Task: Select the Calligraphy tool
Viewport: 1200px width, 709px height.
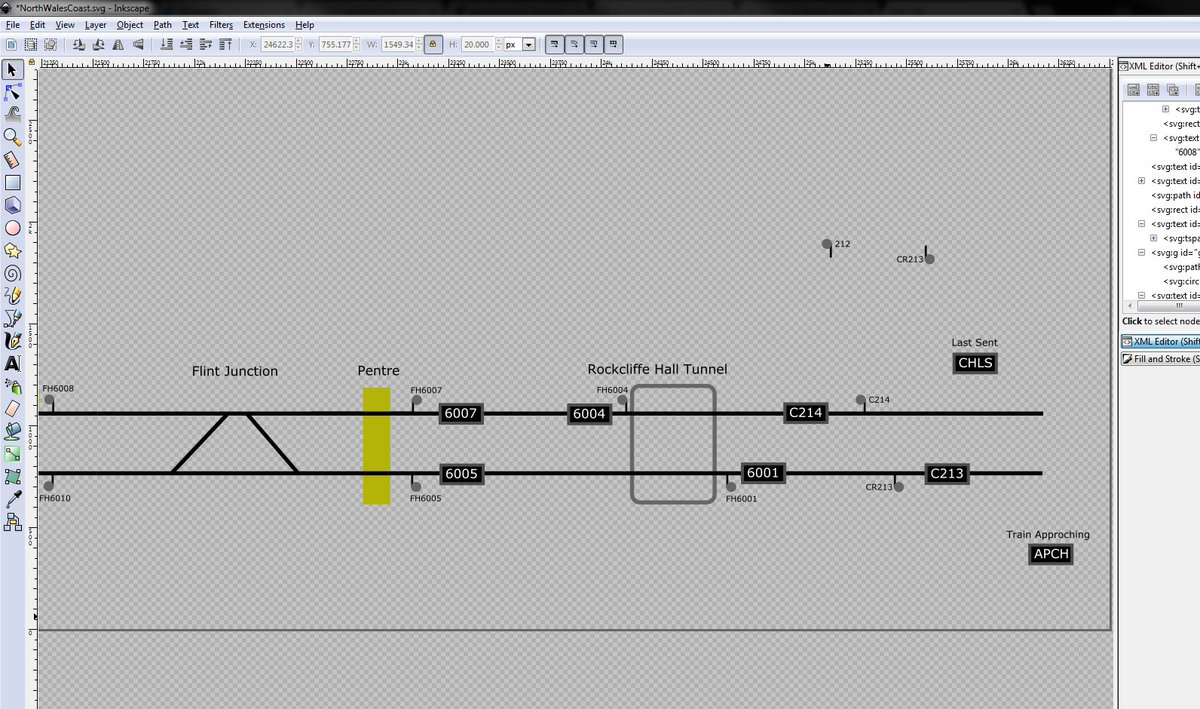Action: coord(13,341)
